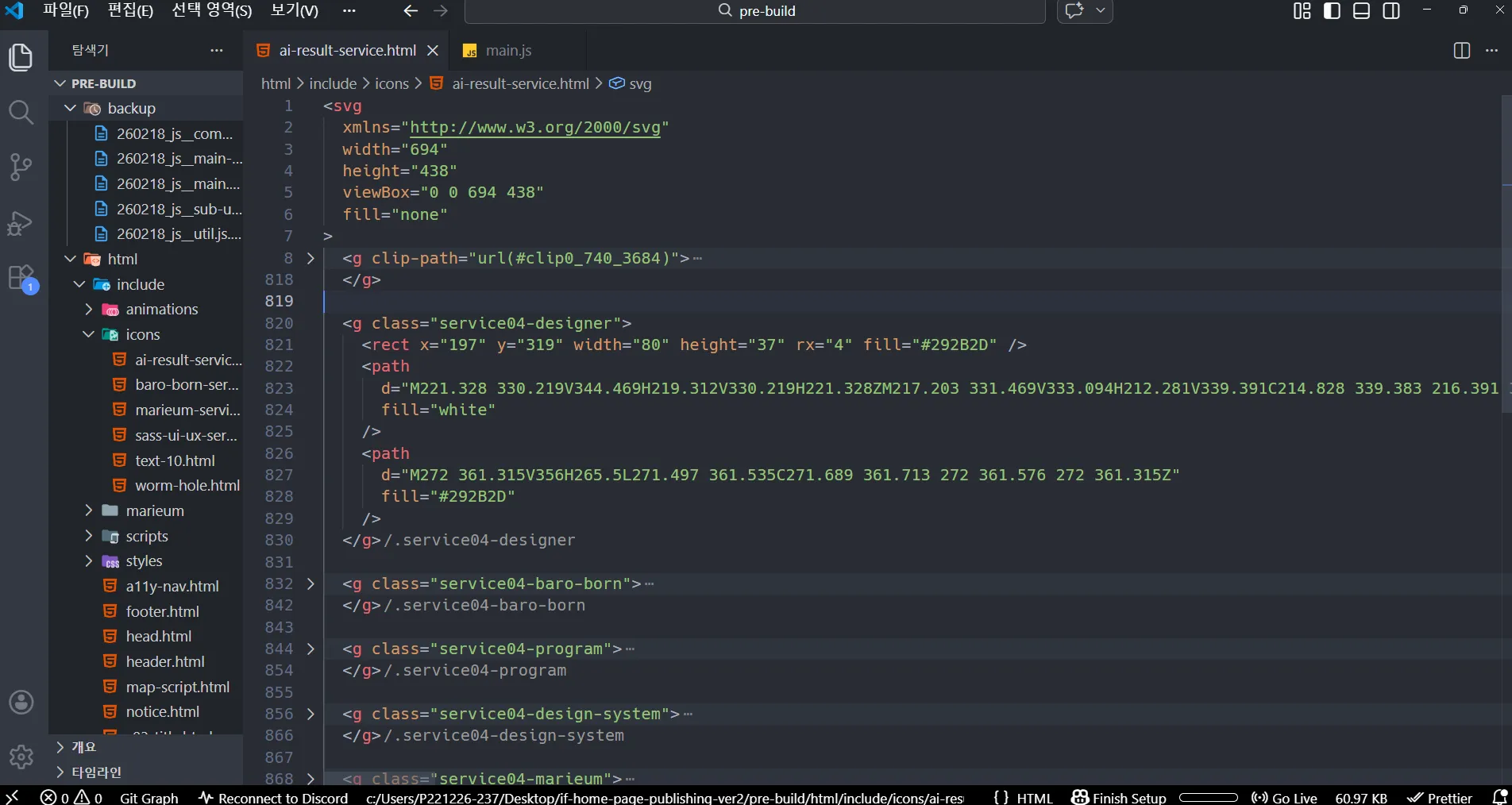Unfold the clip-path g element on line 8

pyautogui.click(x=310, y=258)
